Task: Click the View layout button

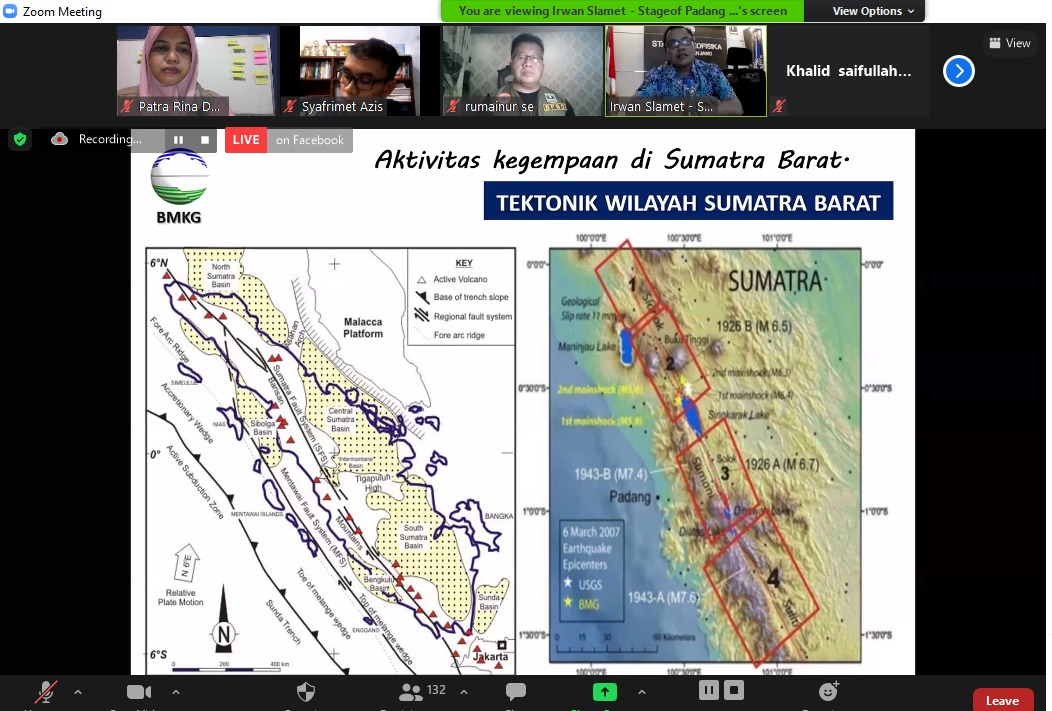Action: [1010, 43]
